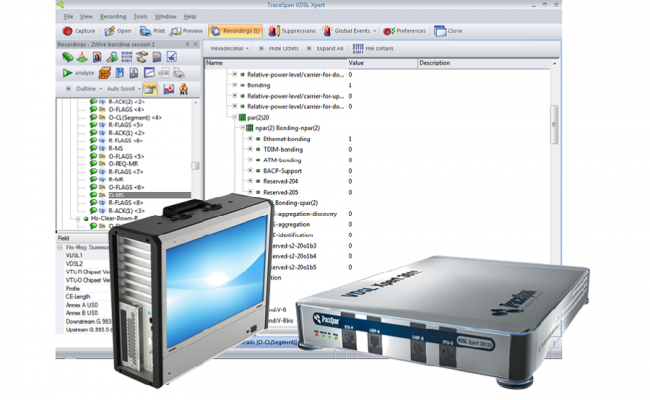650x400 pixels.
Task: Select the O-CL(Segment) <4> message
Action: tap(135, 117)
